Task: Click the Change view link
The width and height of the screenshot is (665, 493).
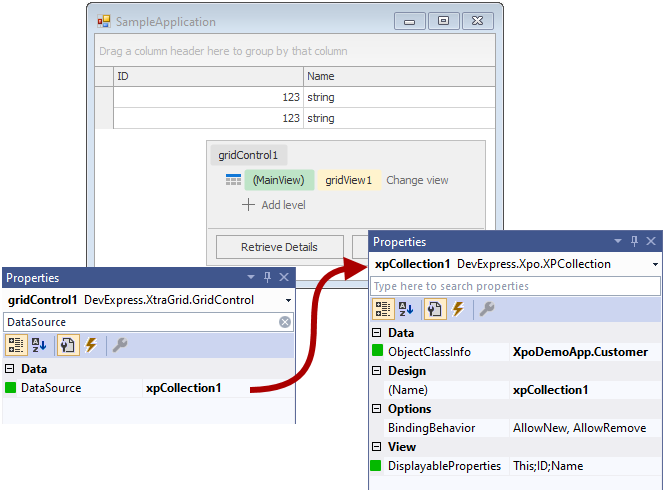Action: pyautogui.click(x=417, y=180)
